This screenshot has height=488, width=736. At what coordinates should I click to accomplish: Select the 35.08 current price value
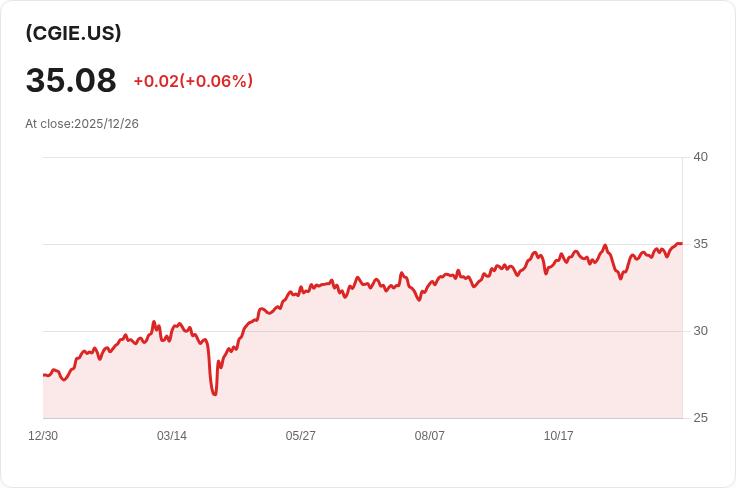coord(71,81)
